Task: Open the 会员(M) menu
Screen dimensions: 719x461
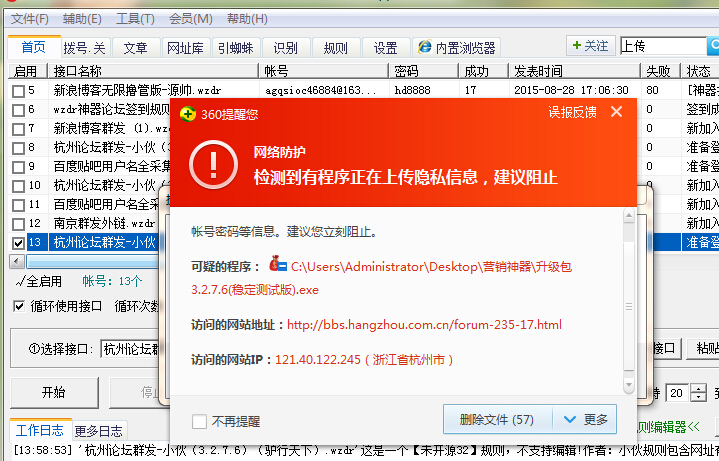Action: click(191, 19)
